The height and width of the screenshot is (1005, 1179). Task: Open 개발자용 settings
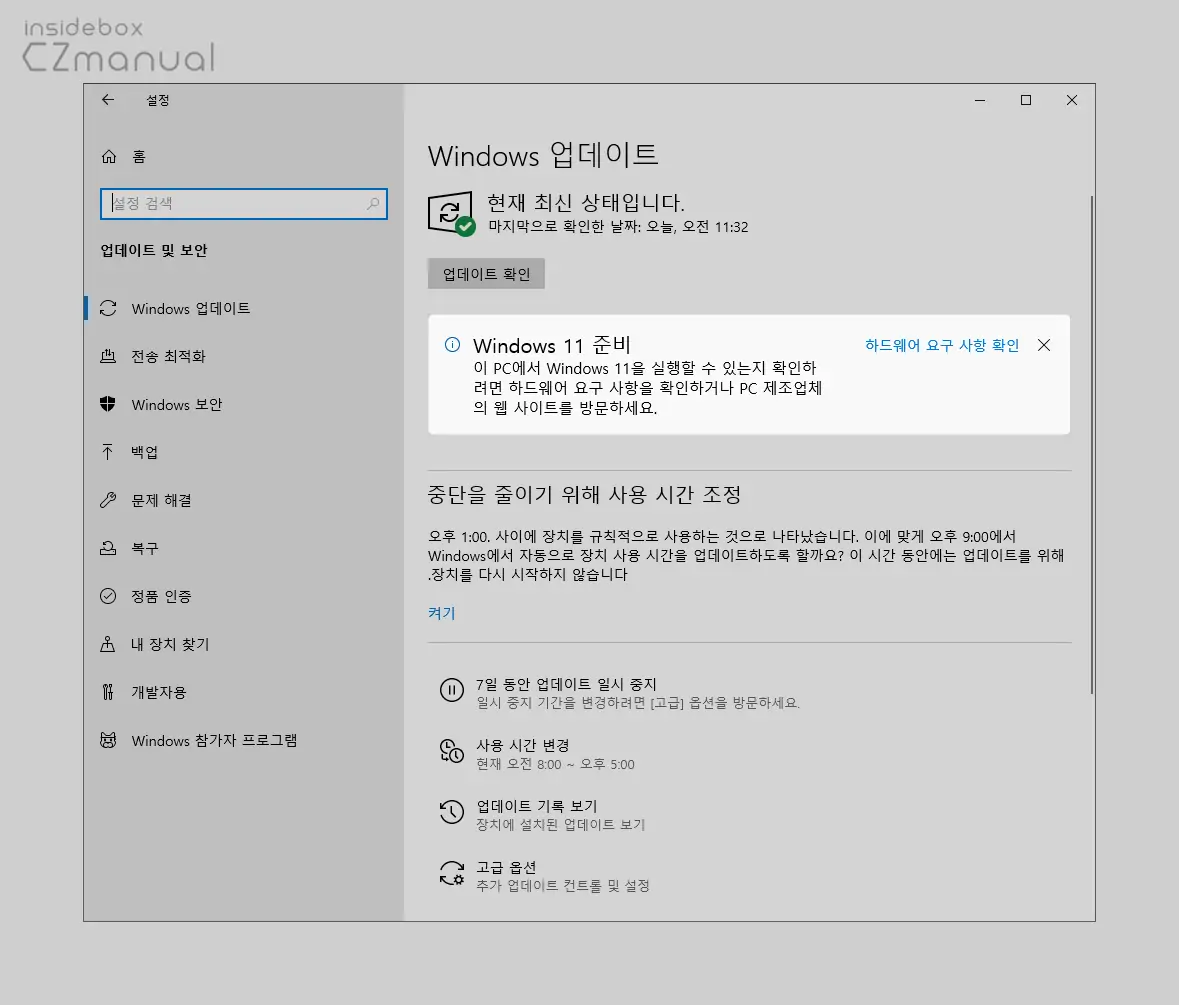tap(244, 692)
